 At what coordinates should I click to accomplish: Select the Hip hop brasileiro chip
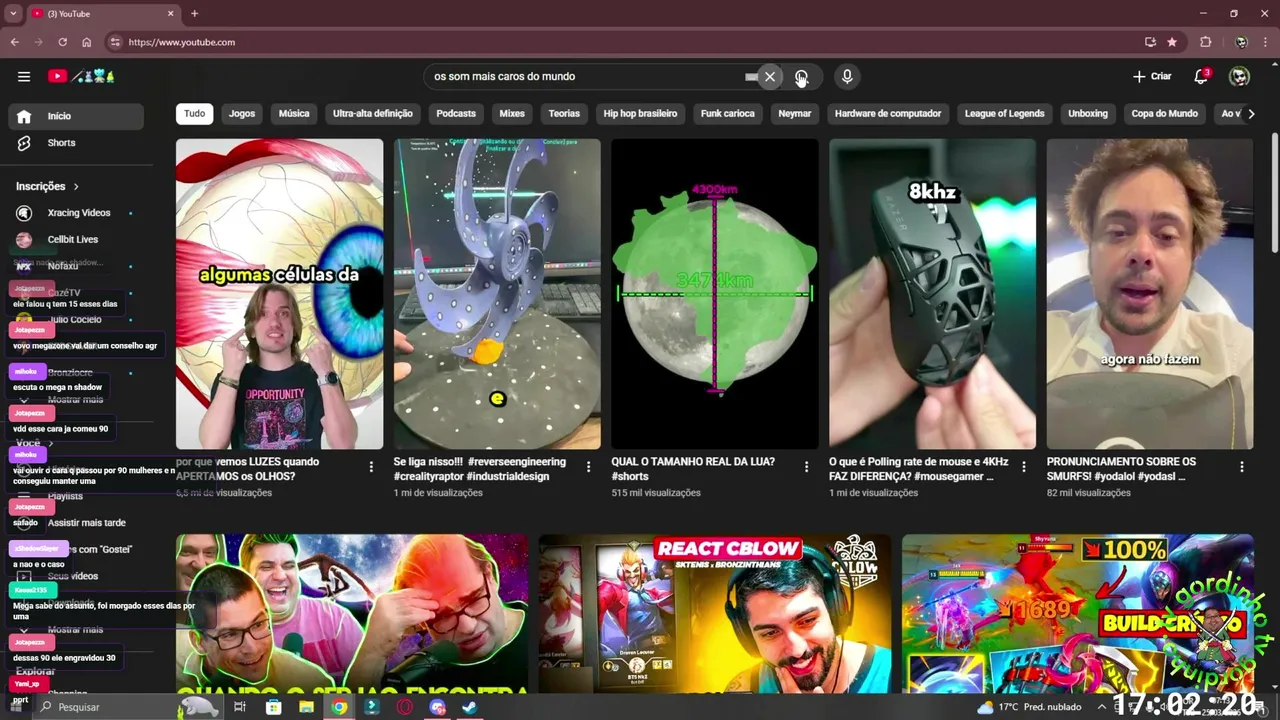pos(640,114)
